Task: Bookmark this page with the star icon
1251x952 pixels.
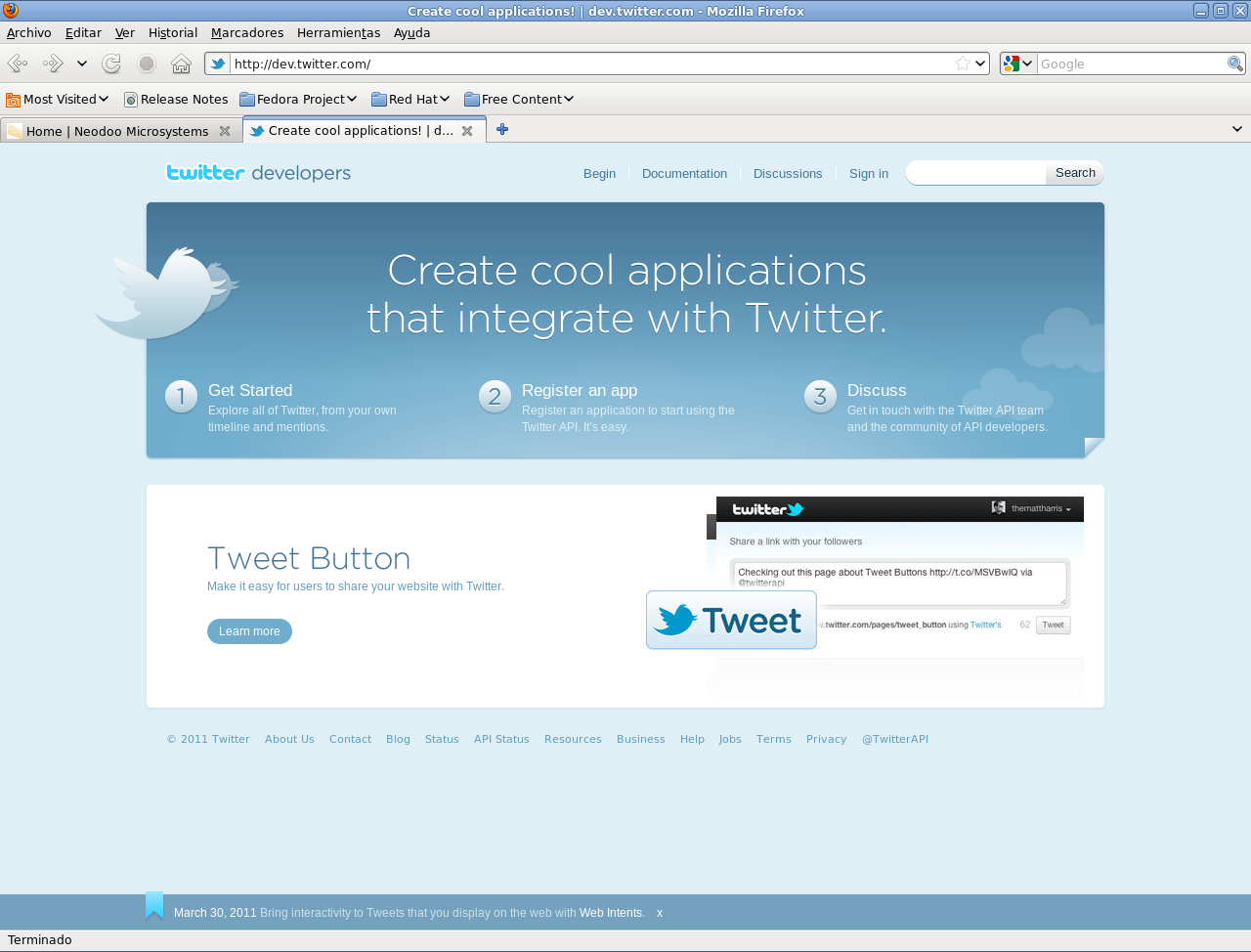Action: 963,64
